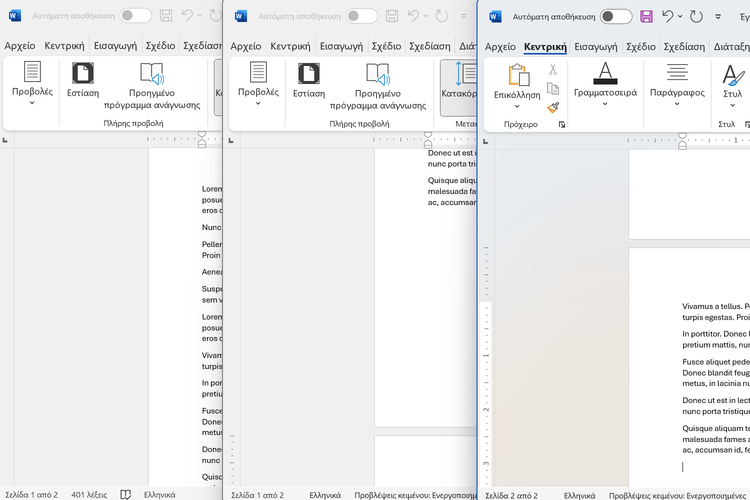Click the ruler indent marker in the middle window
The height and width of the screenshot is (500, 750).
(x=428, y=140)
